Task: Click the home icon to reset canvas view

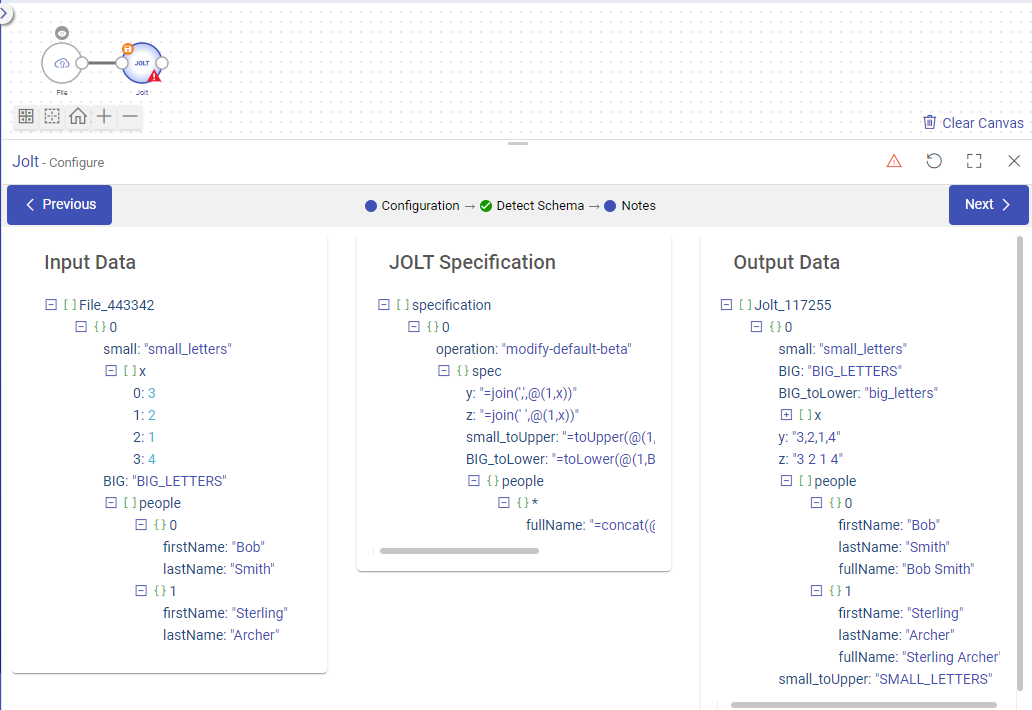Action: [x=77, y=116]
